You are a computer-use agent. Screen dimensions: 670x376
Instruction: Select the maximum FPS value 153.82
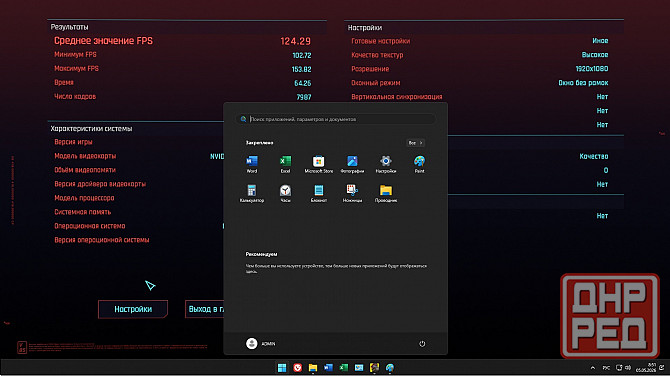click(x=302, y=69)
